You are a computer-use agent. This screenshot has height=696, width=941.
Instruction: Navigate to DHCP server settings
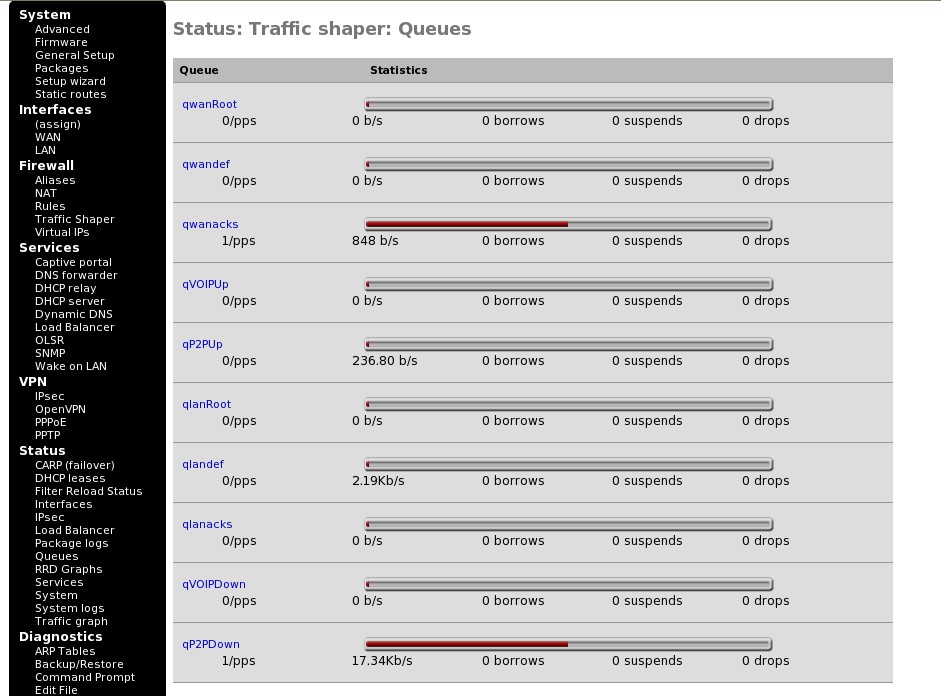click(69, 301)
